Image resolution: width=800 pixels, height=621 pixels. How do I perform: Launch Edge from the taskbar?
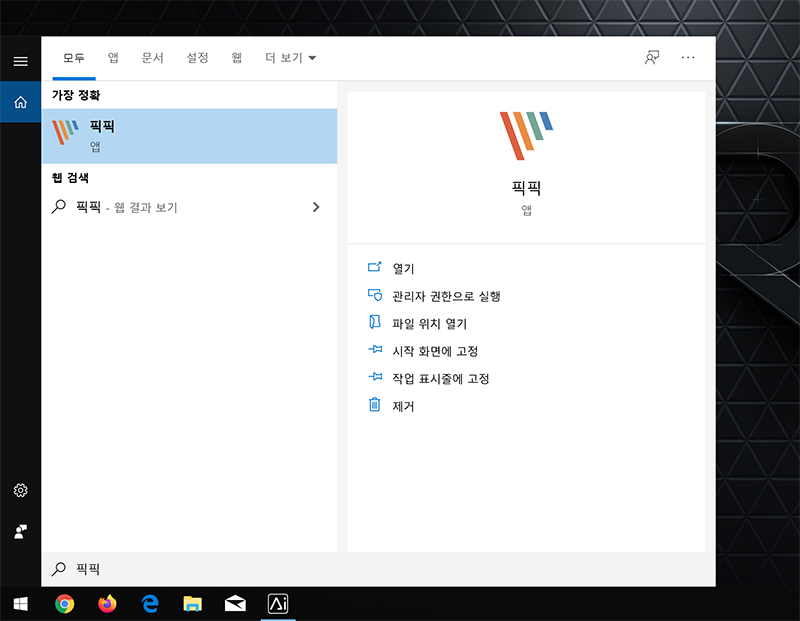pos(150,604)
